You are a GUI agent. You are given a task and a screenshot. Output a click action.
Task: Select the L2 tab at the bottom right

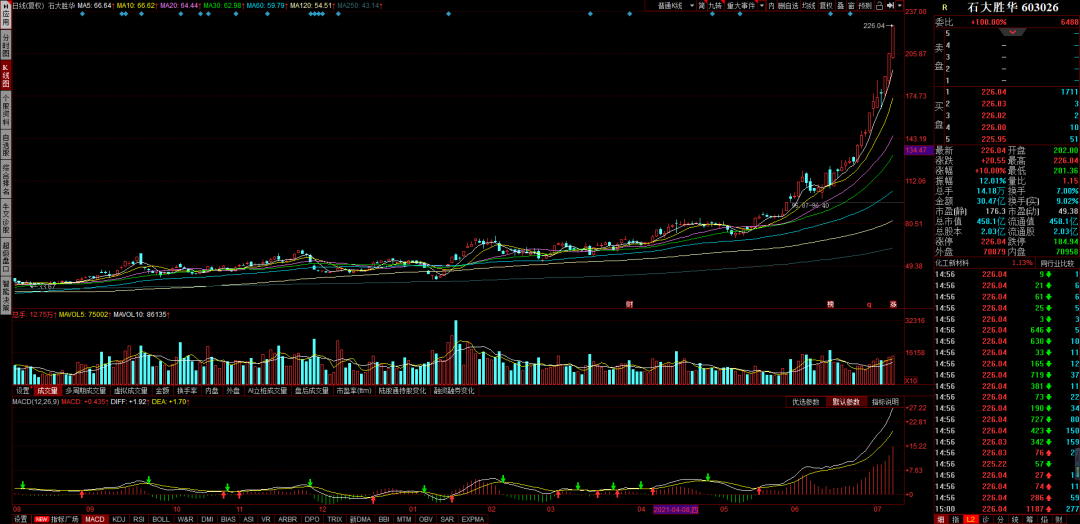[970, 519]
